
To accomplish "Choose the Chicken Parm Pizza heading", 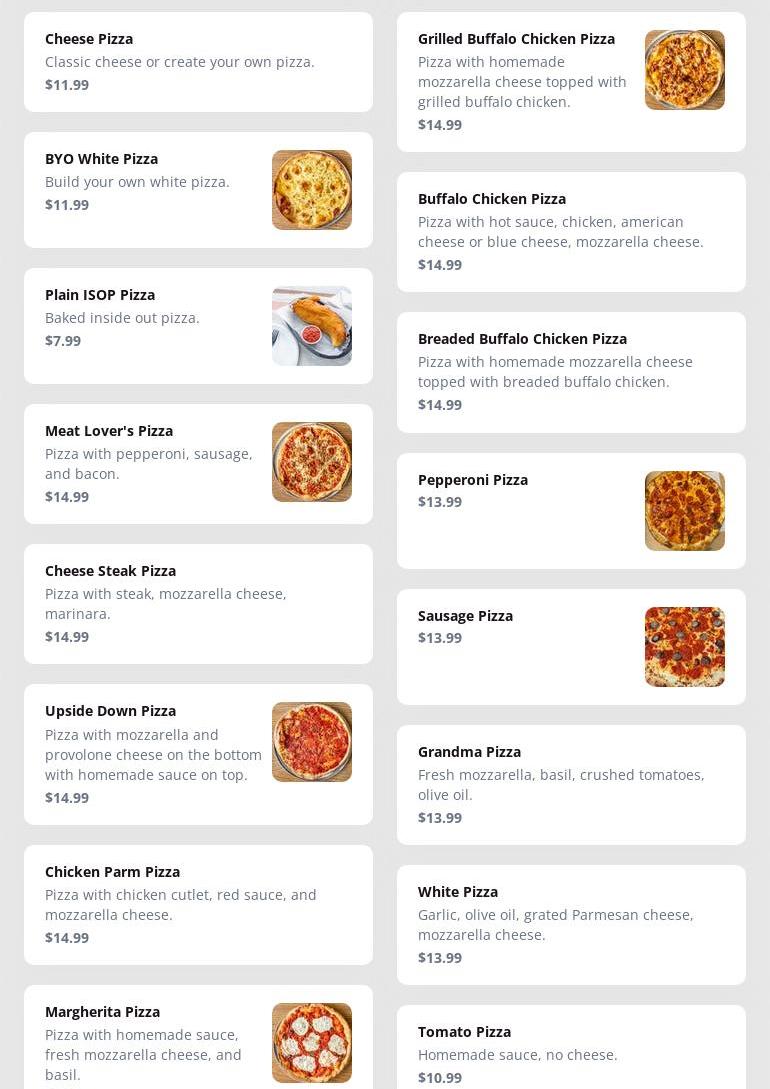I will [x=112, y=872].
